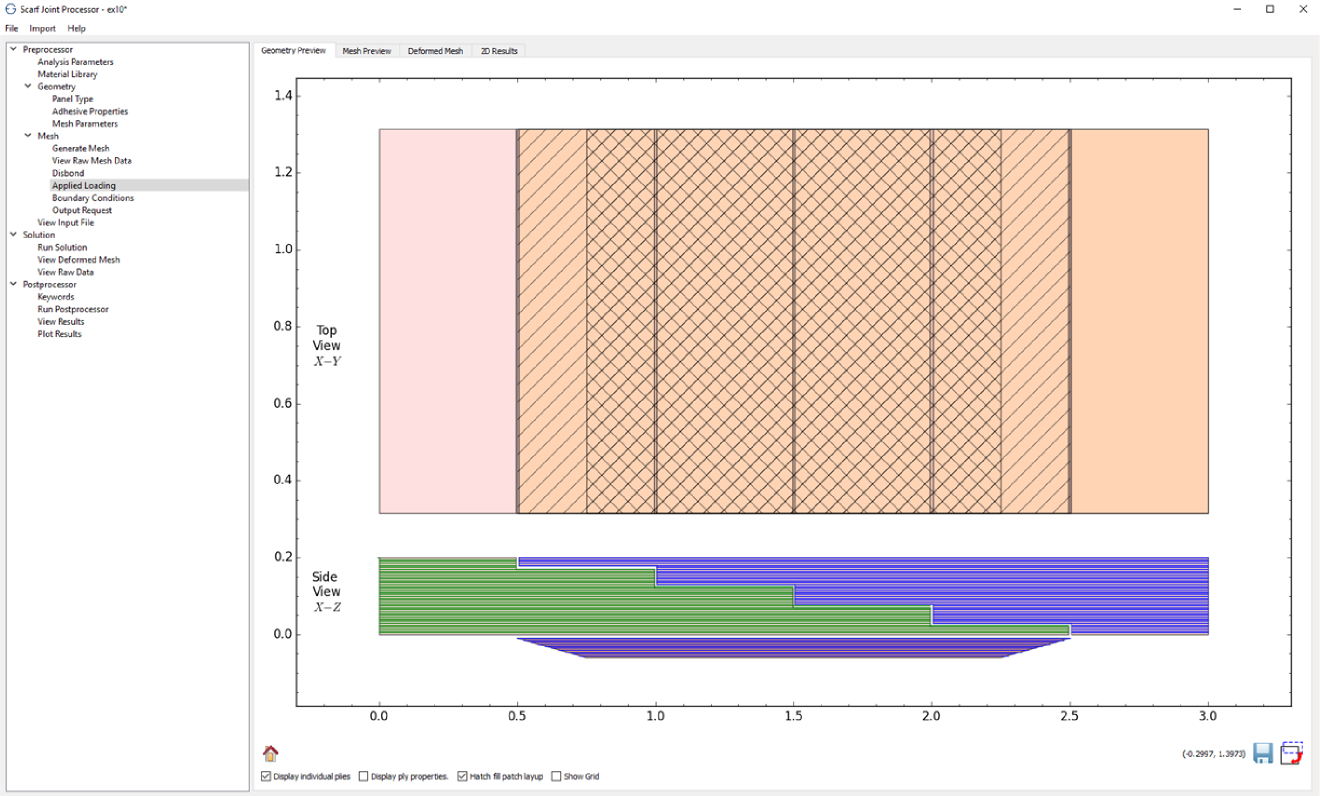Open the Import menu
This screenshot has width=1320, height=796.
pyautogui.click(x=43, y=28)
